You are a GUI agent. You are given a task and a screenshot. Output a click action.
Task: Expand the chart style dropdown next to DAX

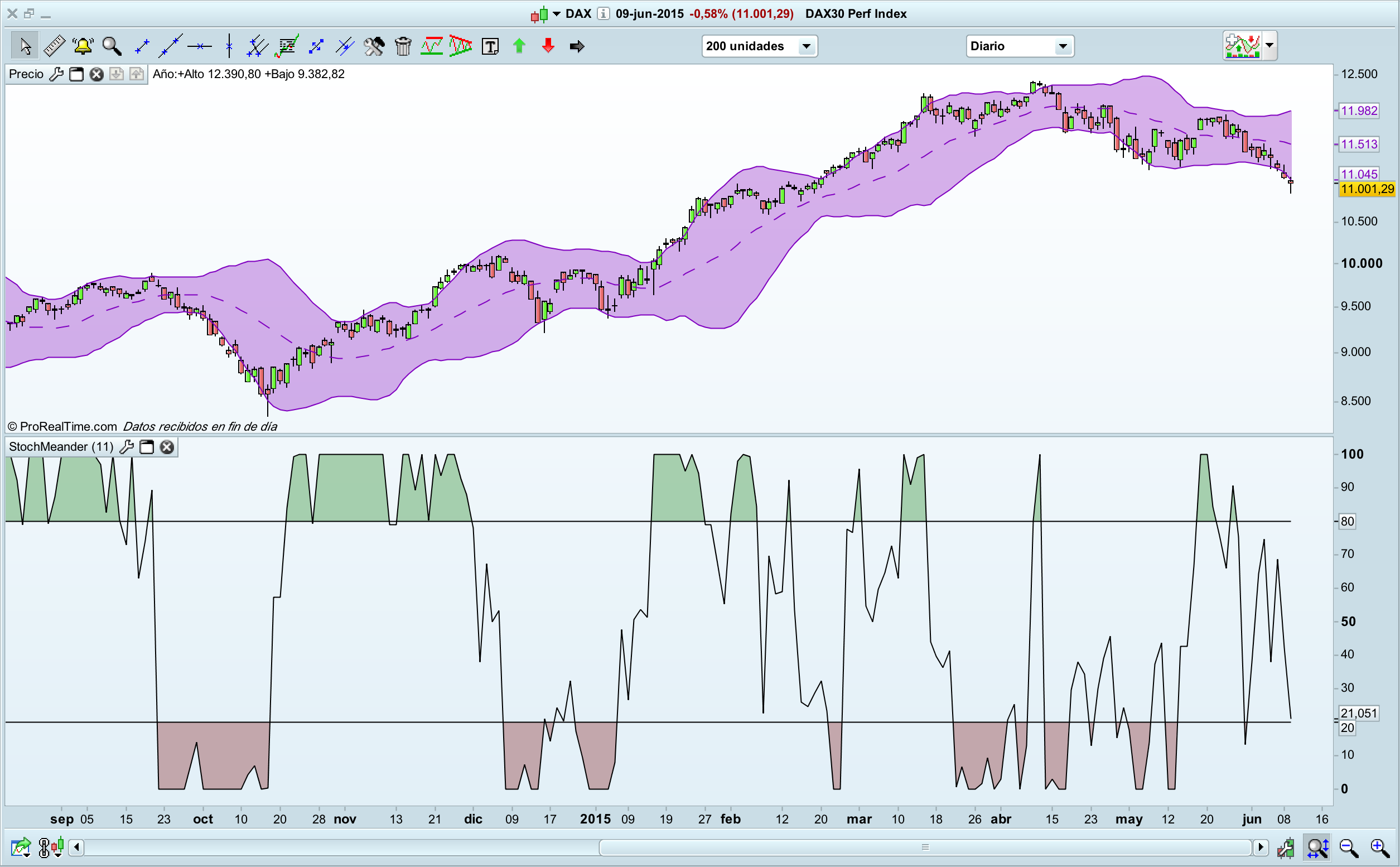click(556, 14)
